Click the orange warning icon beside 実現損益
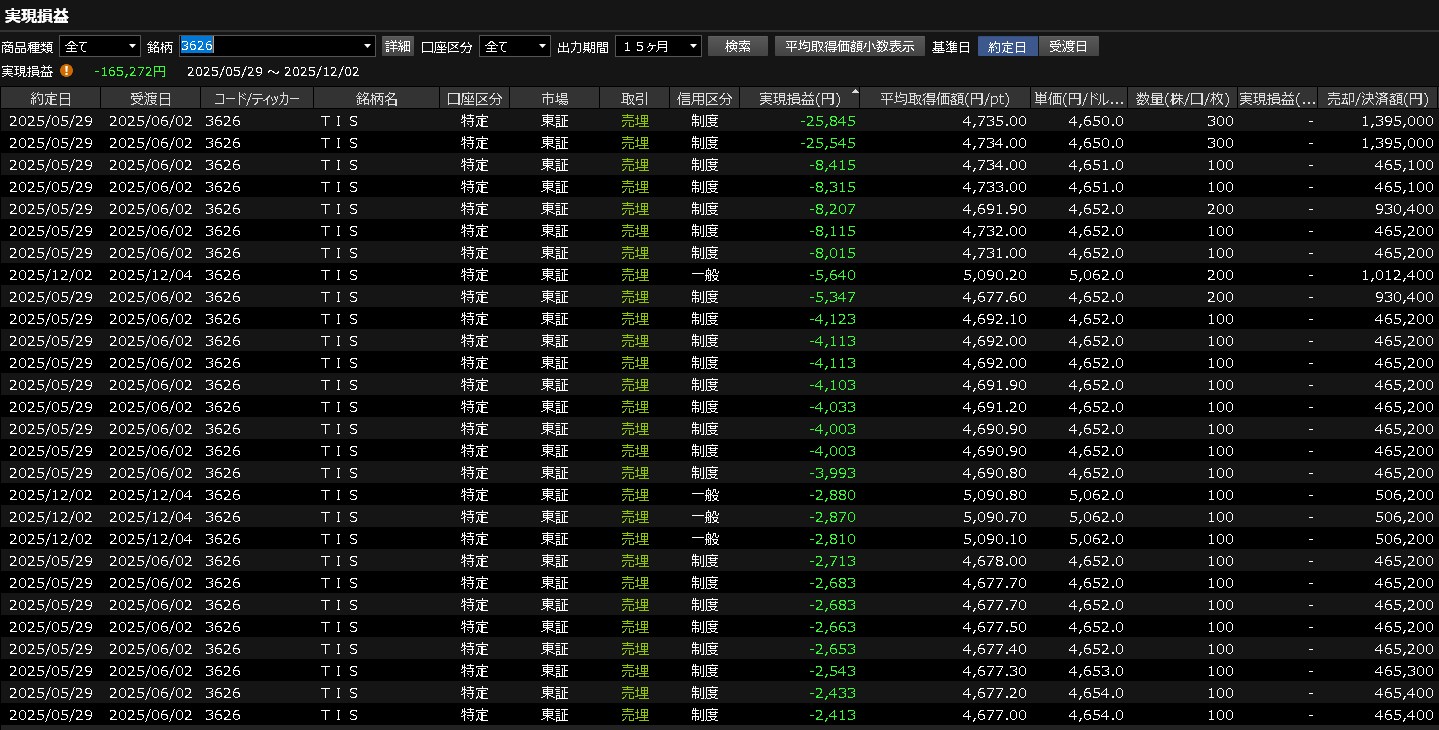This screenshot has height=730, width=1439. (x=67, y=71)
